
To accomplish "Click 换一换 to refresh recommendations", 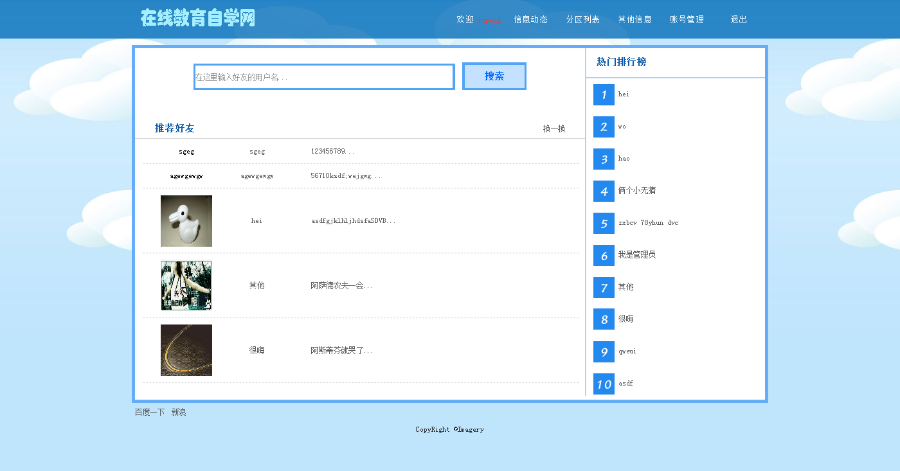I will pyautogui.click(x=554, y=129).
